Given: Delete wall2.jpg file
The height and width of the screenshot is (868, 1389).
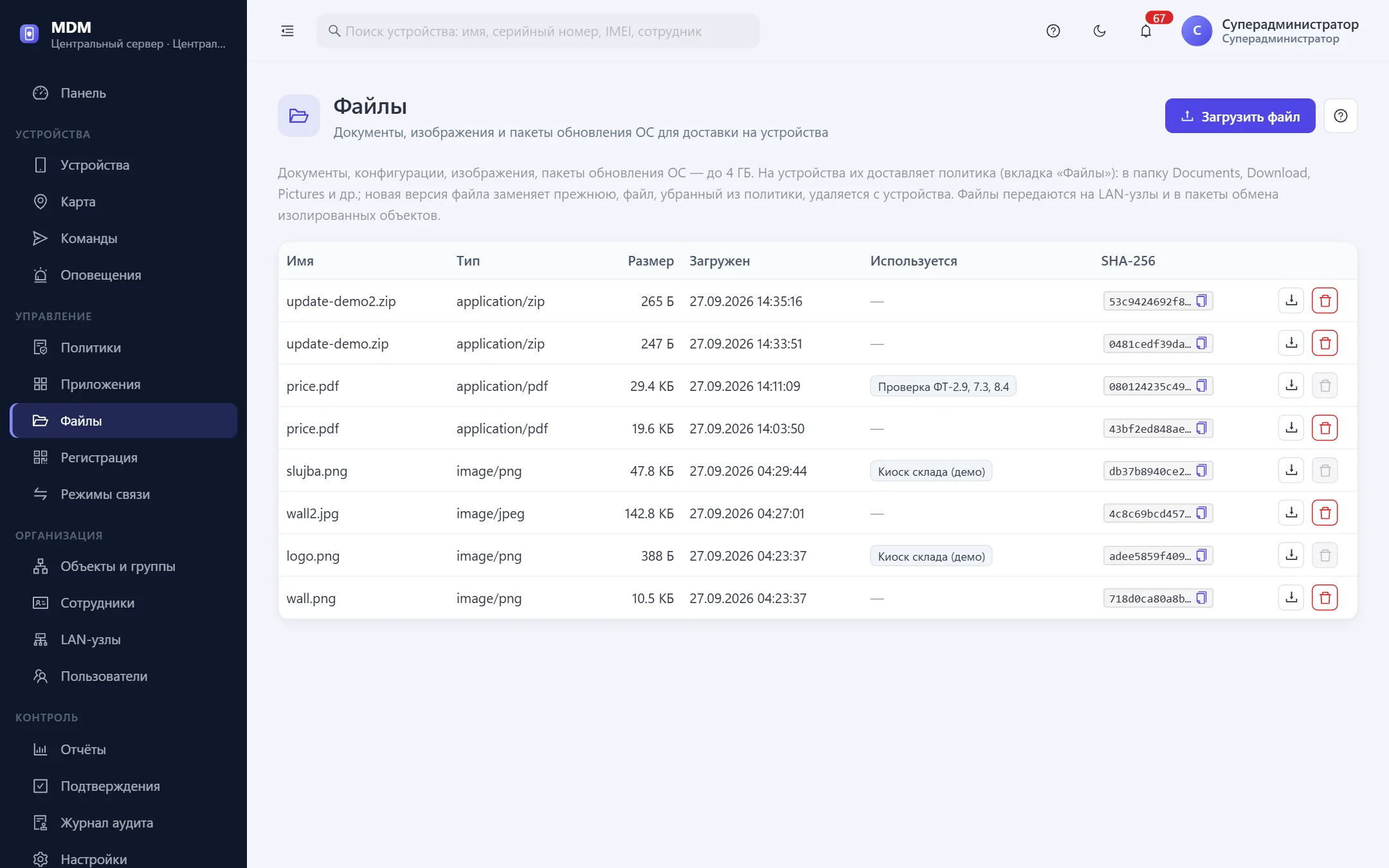Looking at the screenshot, I should pos(1325,512).
